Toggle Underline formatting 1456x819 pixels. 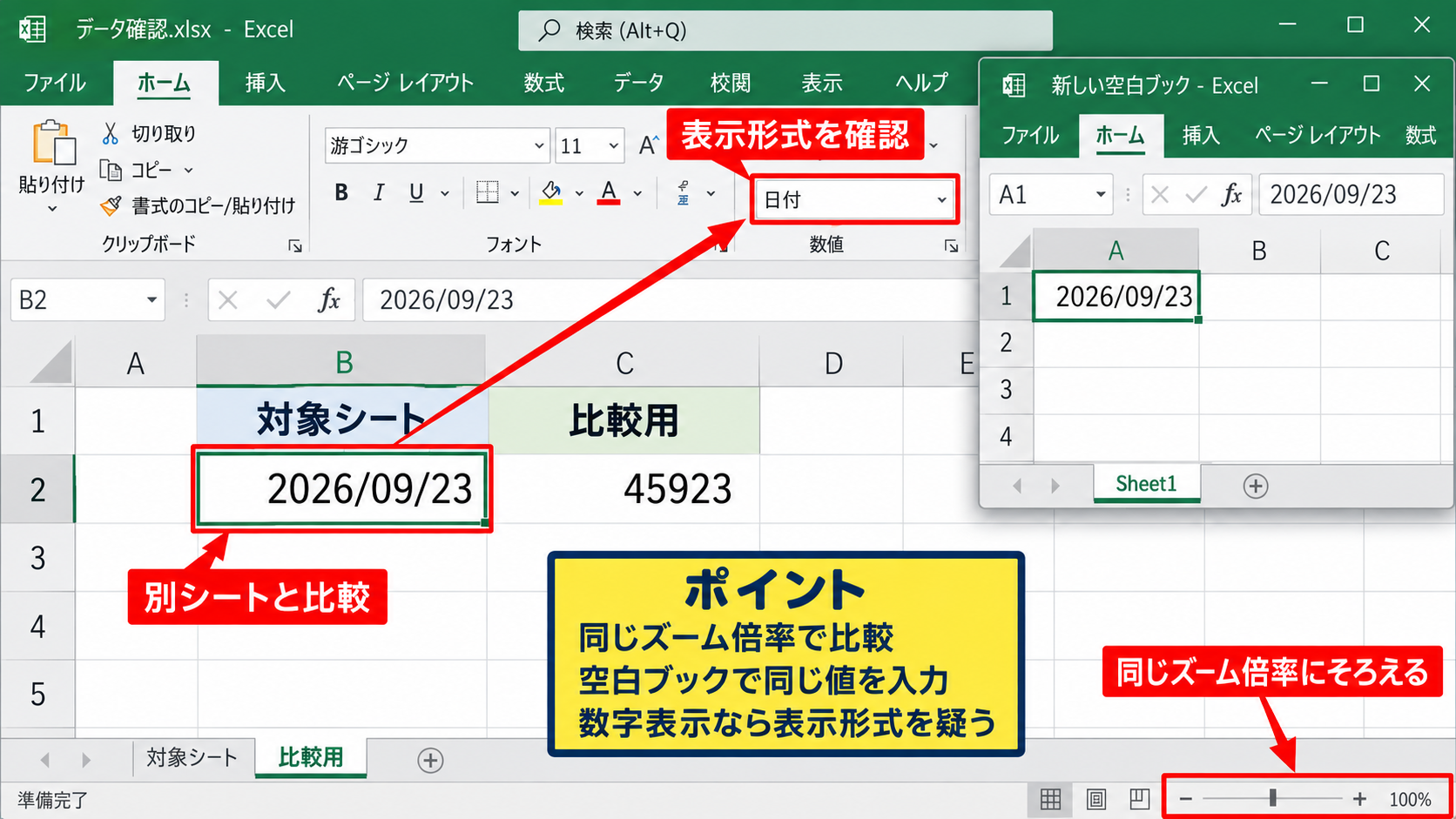pyautogui.click(x=416, y=193)
